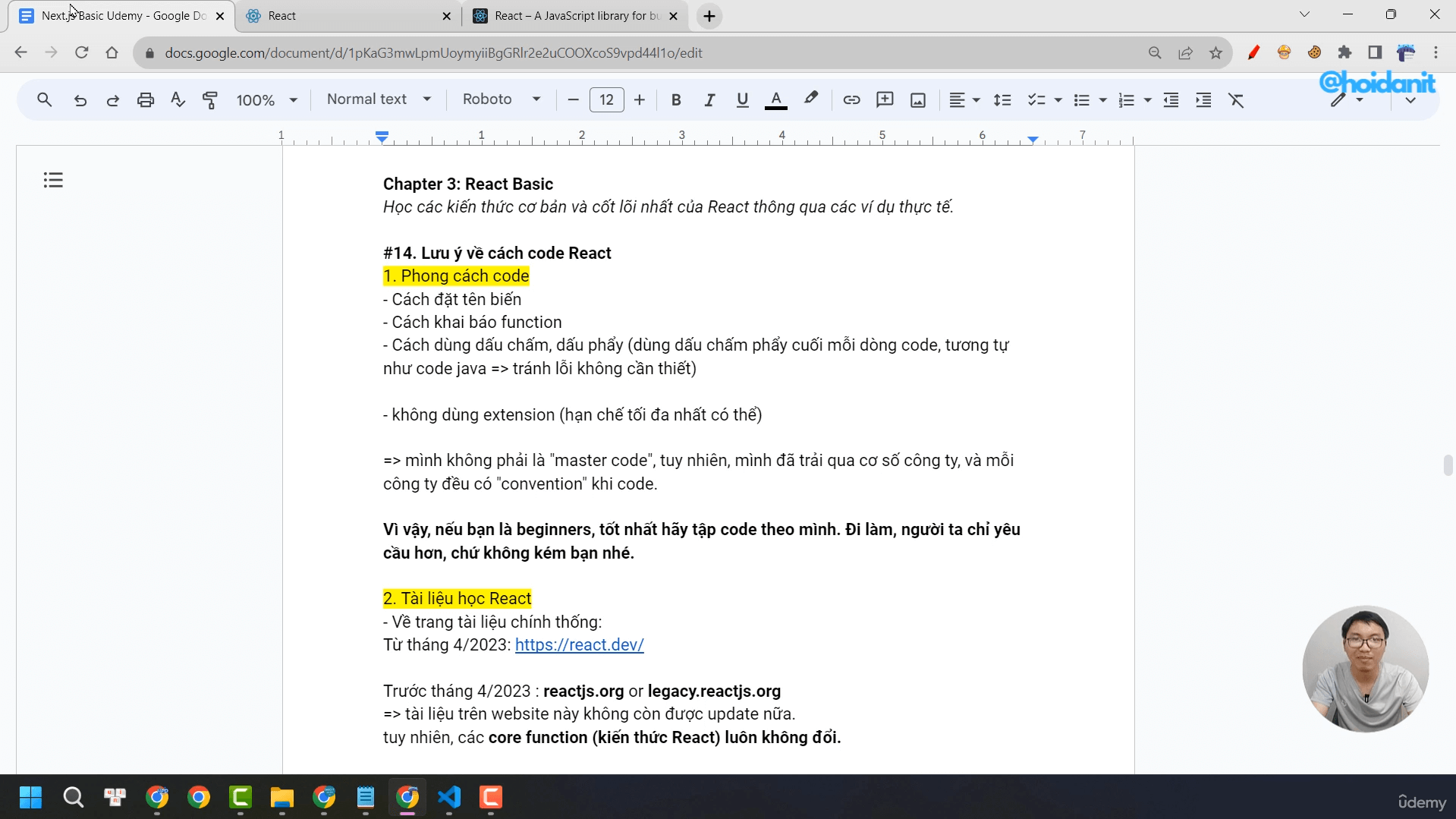This screenshot has height=819, width=1456.
Task: Open the https://react.dev/ link
Action: [x=579, y=644]
